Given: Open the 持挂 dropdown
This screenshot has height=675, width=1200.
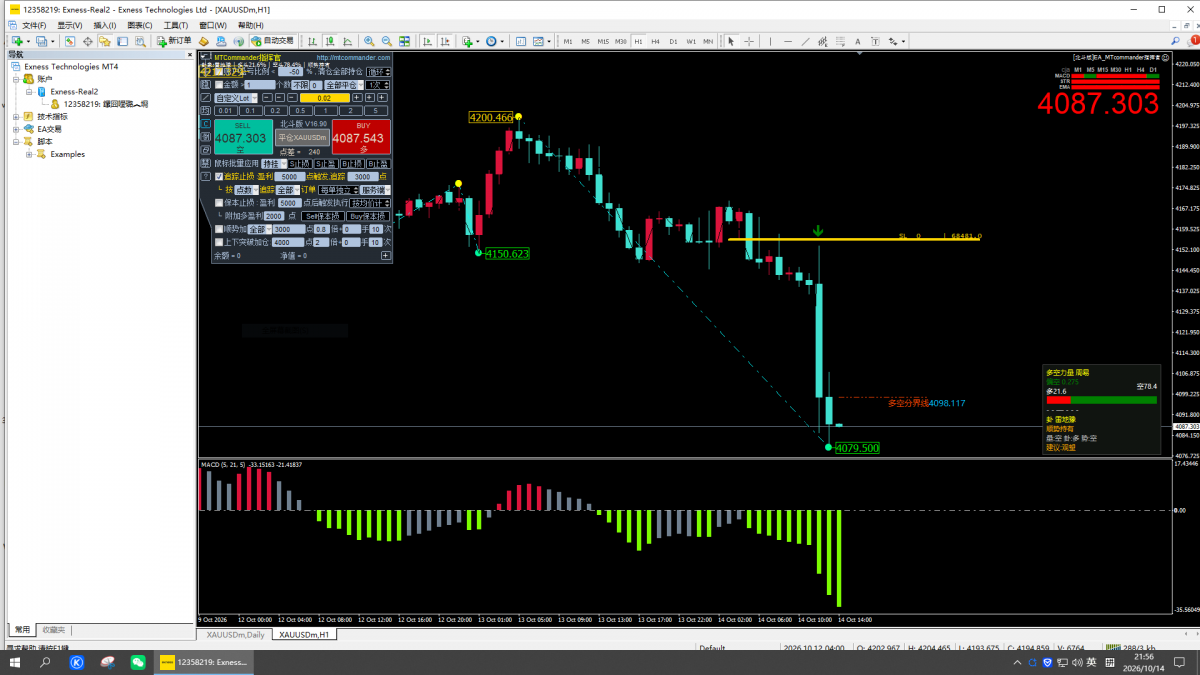Looking at the screenshot, I should 274,163.
